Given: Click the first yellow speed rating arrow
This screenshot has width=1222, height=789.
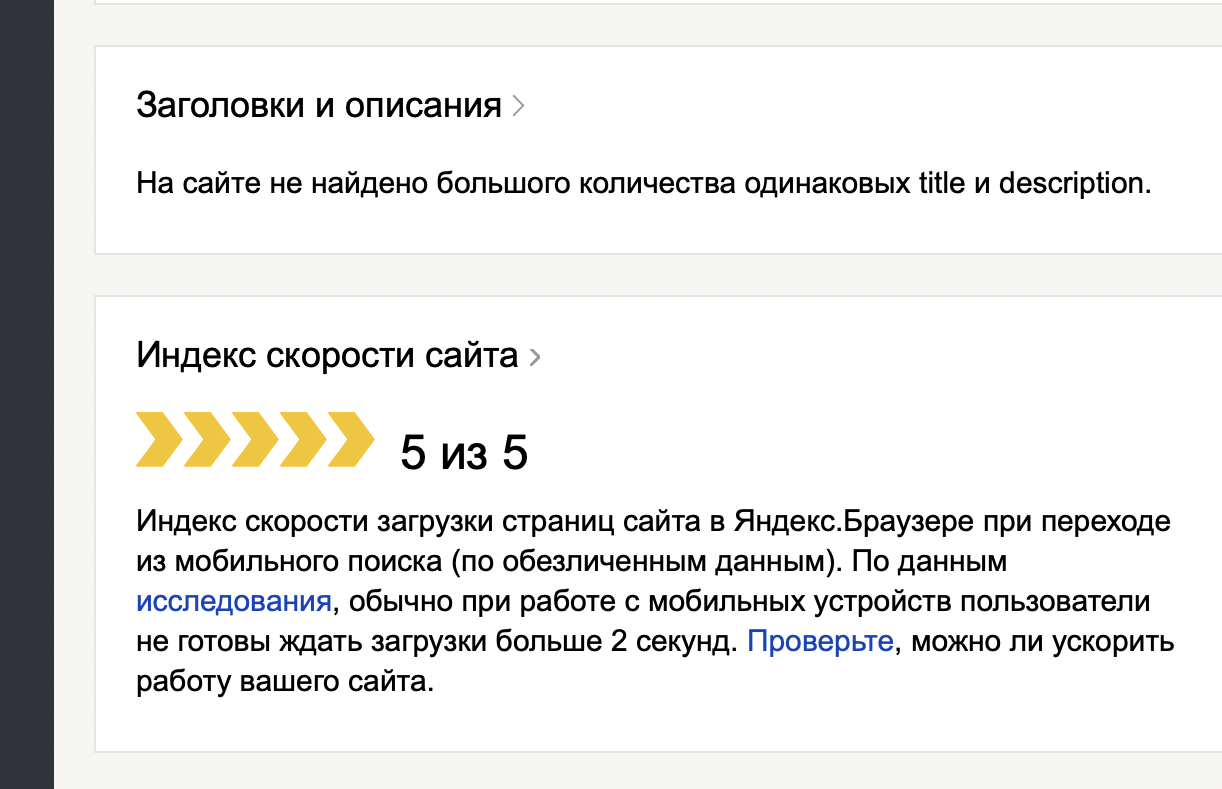Looking at the screenshot, I should [159, 439].
